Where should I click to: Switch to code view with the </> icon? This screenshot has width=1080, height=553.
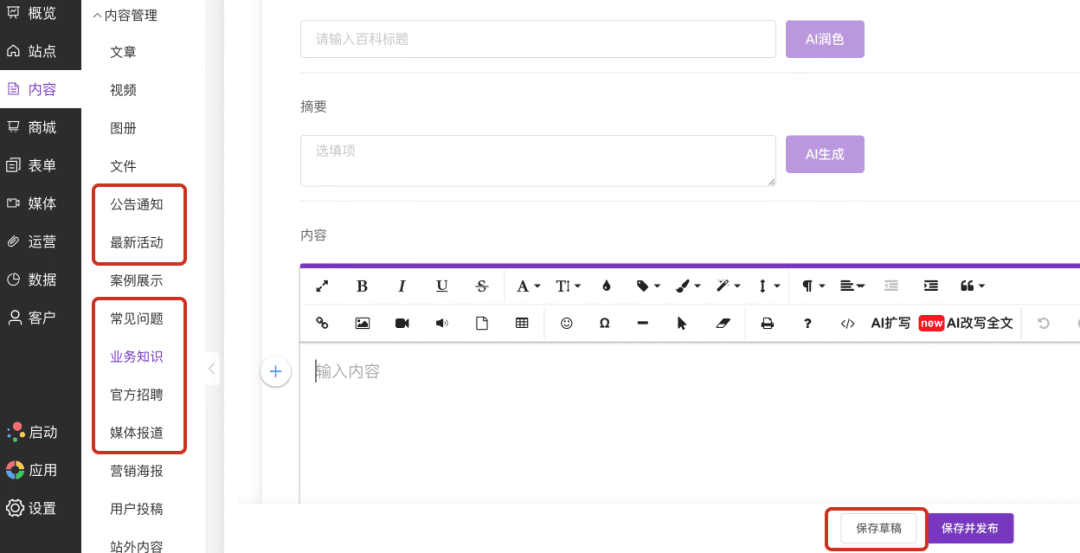coord(847,323)
